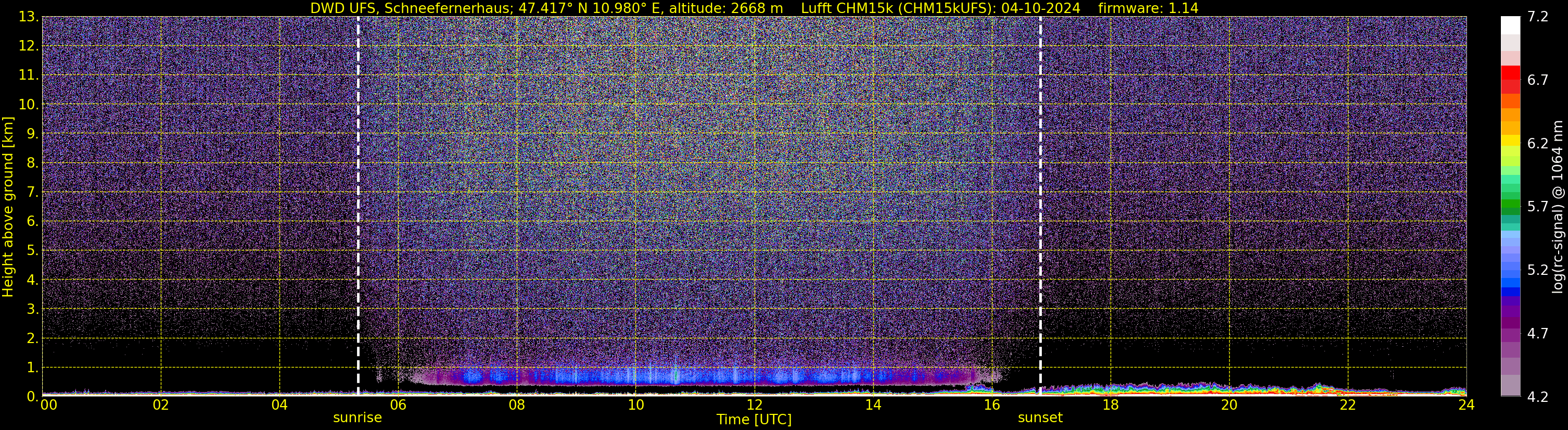Click the 'sunset' label below the axis

1040,418
